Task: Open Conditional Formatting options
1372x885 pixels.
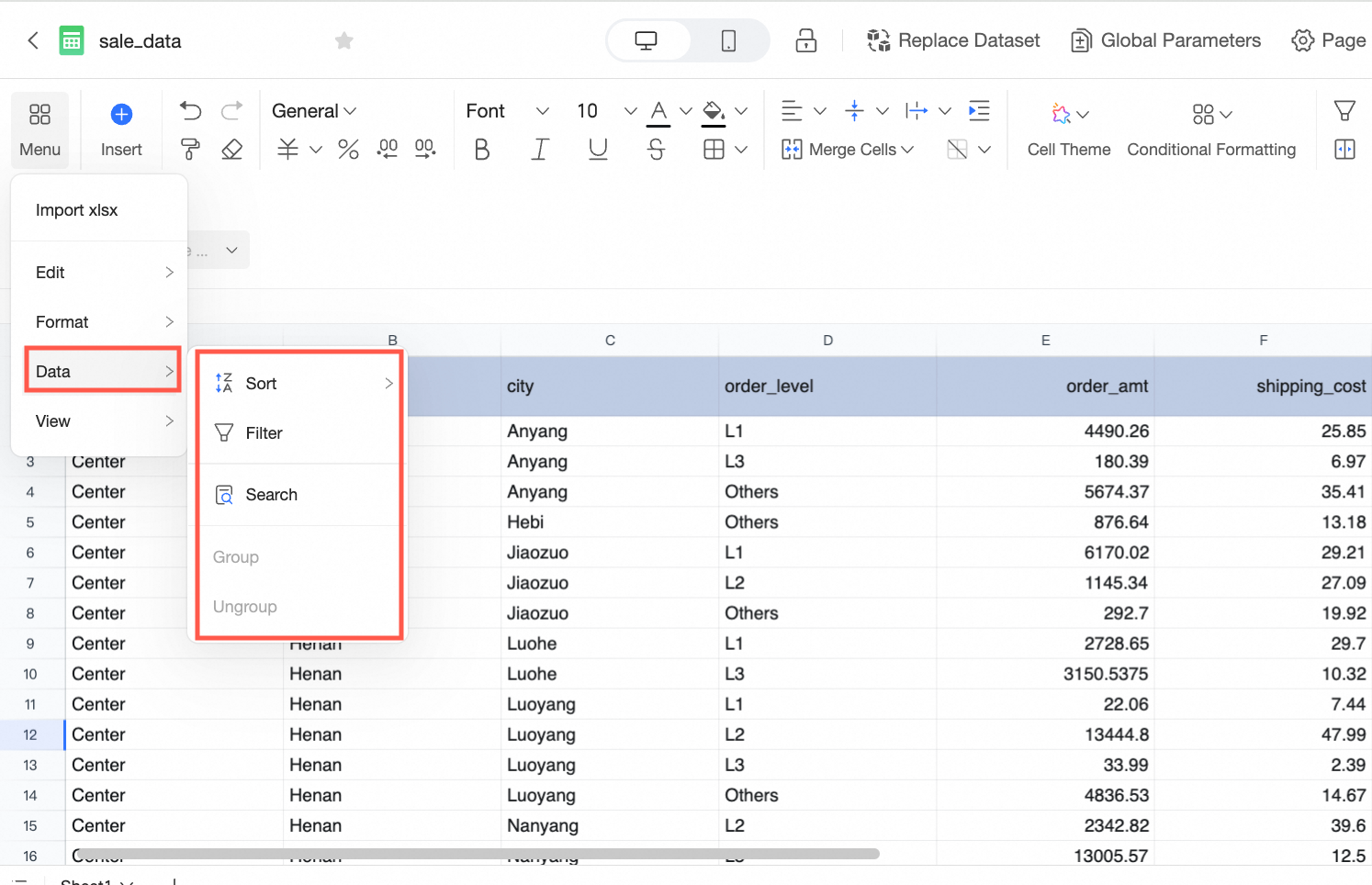Action: click(x=1211, y=129)
